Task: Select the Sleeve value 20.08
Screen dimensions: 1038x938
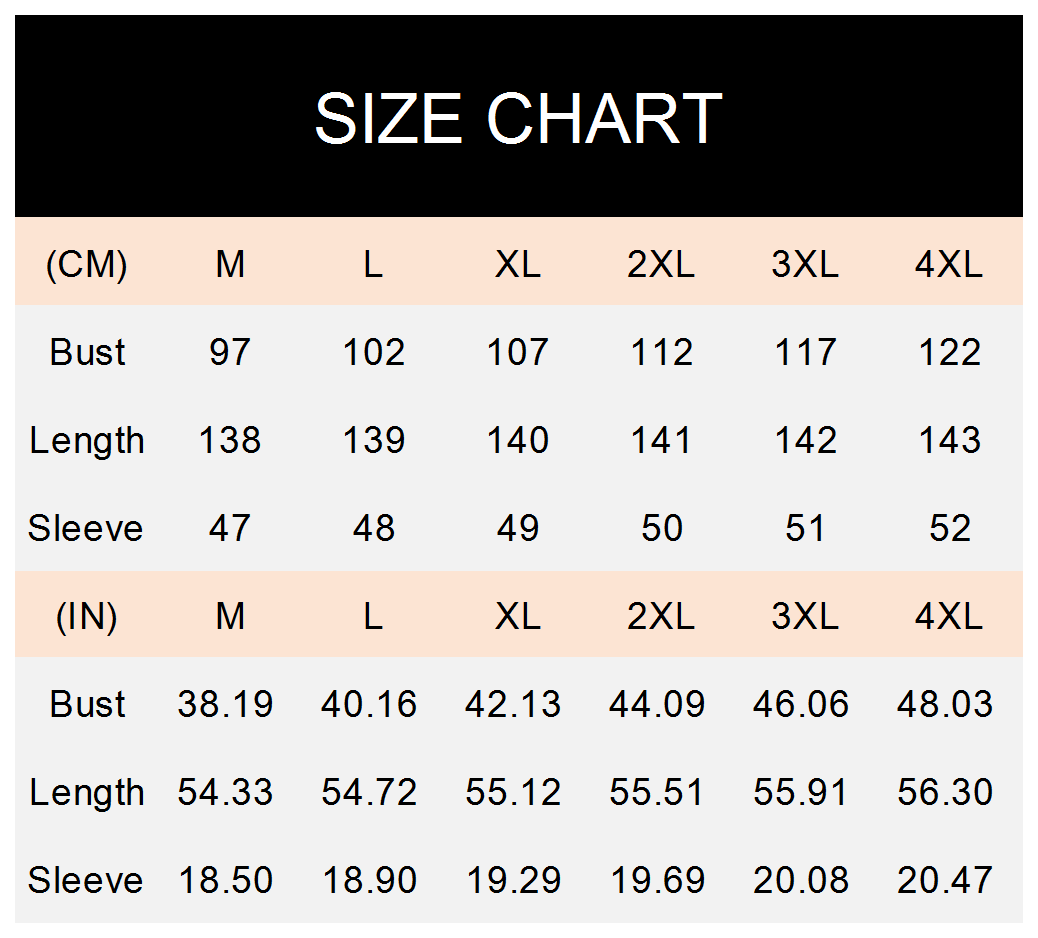Action: (801, 880)
